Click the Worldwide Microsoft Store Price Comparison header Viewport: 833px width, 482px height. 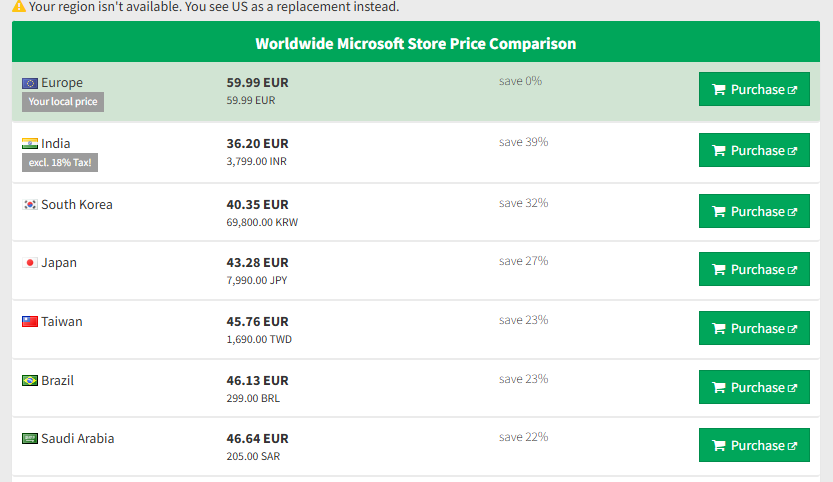pyautogui.click(x=415, y=44)
